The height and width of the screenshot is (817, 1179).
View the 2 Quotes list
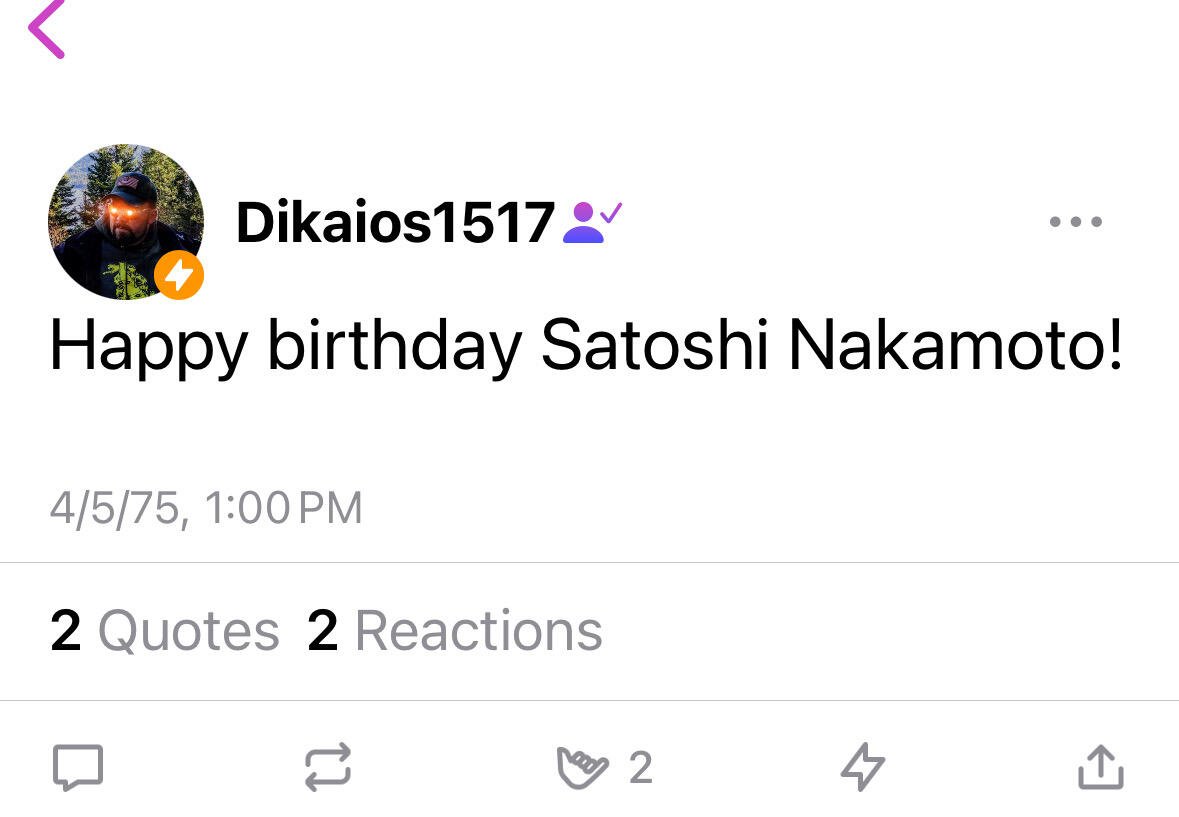pyautogui.click(x=165, y=631)
